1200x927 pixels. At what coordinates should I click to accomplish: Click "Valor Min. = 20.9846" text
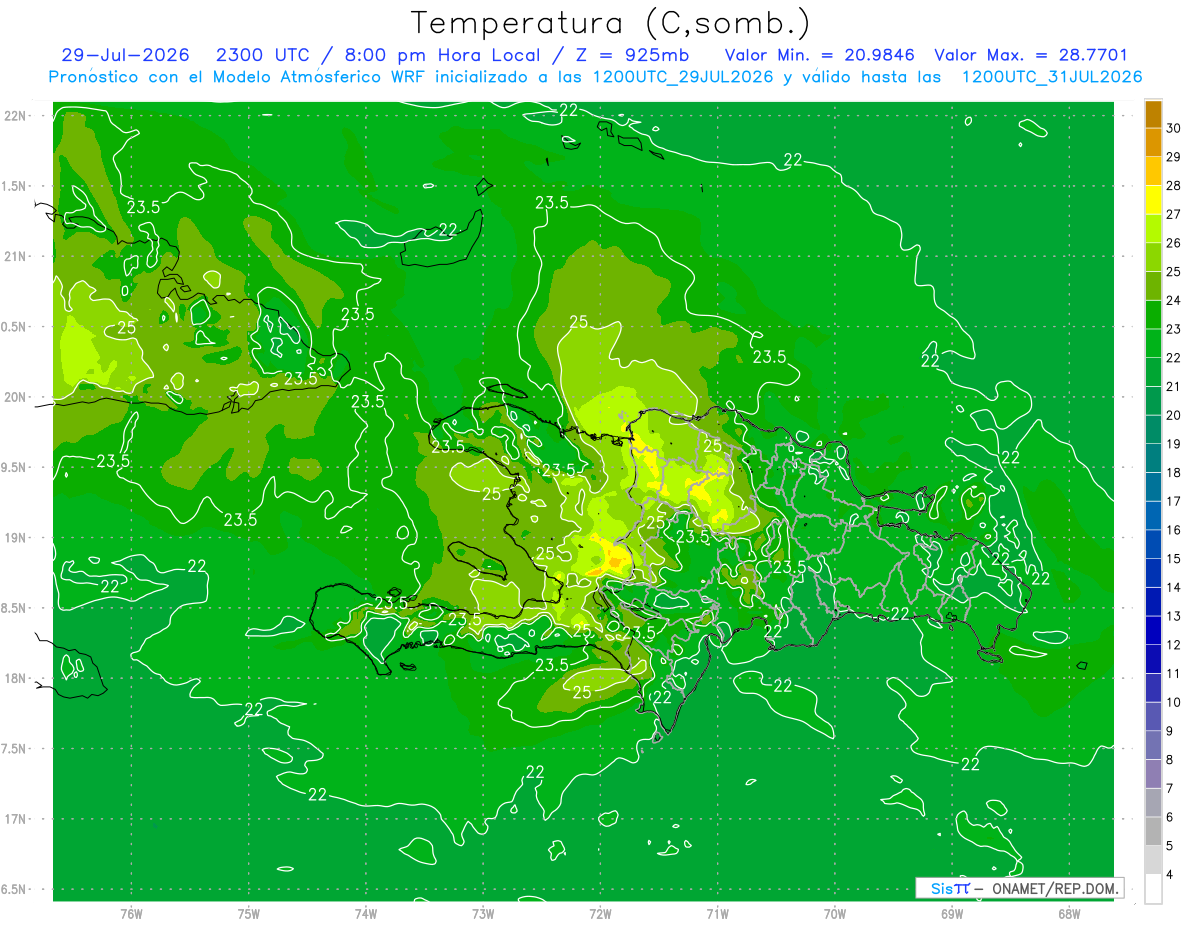(821, 55)
